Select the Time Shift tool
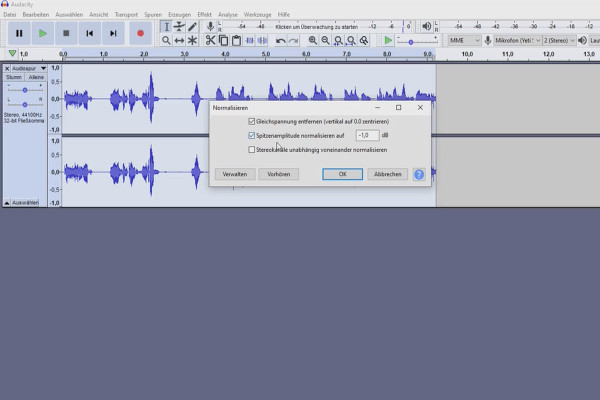The image size is (600, 400). 179,40
